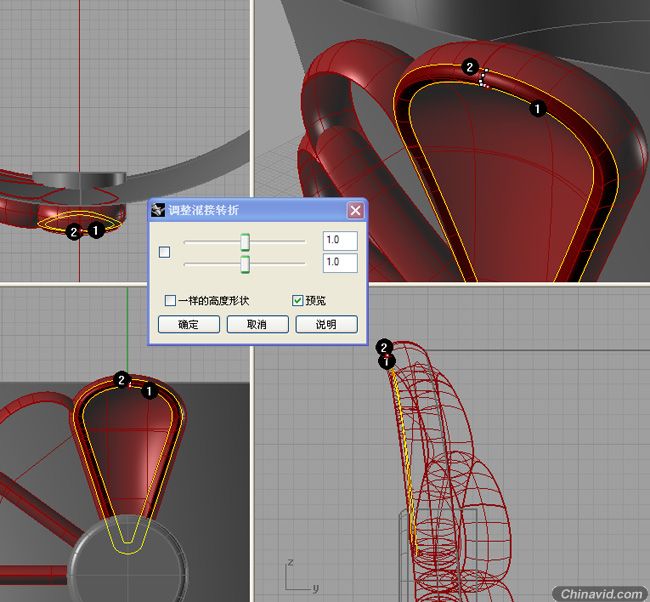Pick the white blend control point near marker 2
The image size is (650, 602).
pos(485,70)
